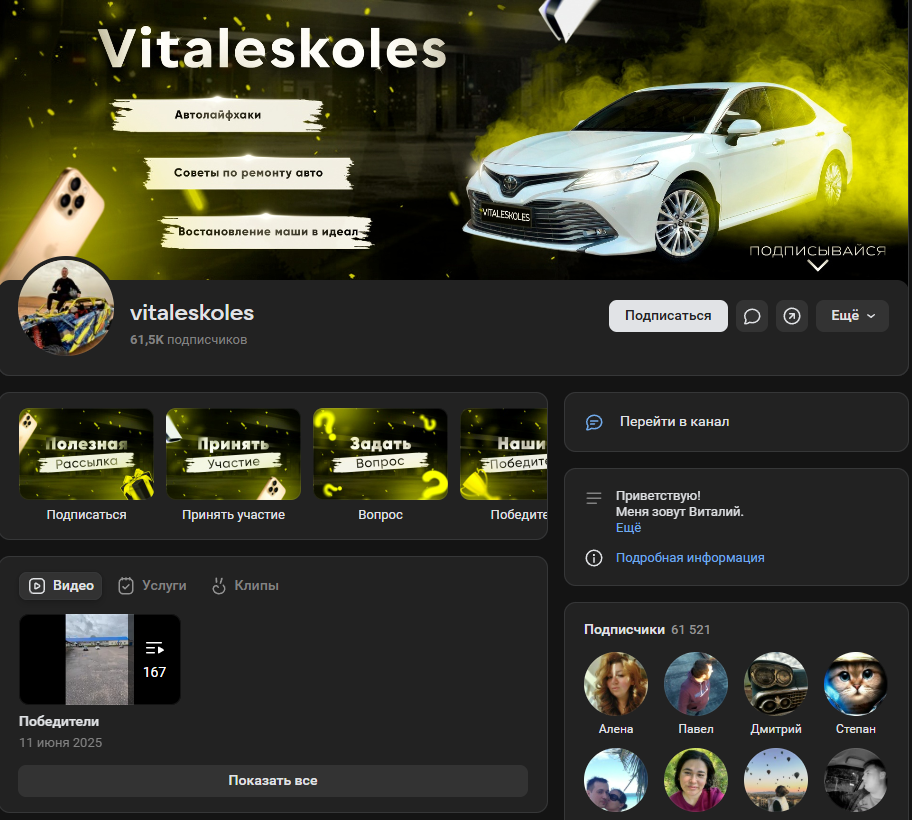Image resolution: width=912 pixels, height=820 pixels.
Task: Open the Принять участие menu tile
Action: tap(233, 454)
